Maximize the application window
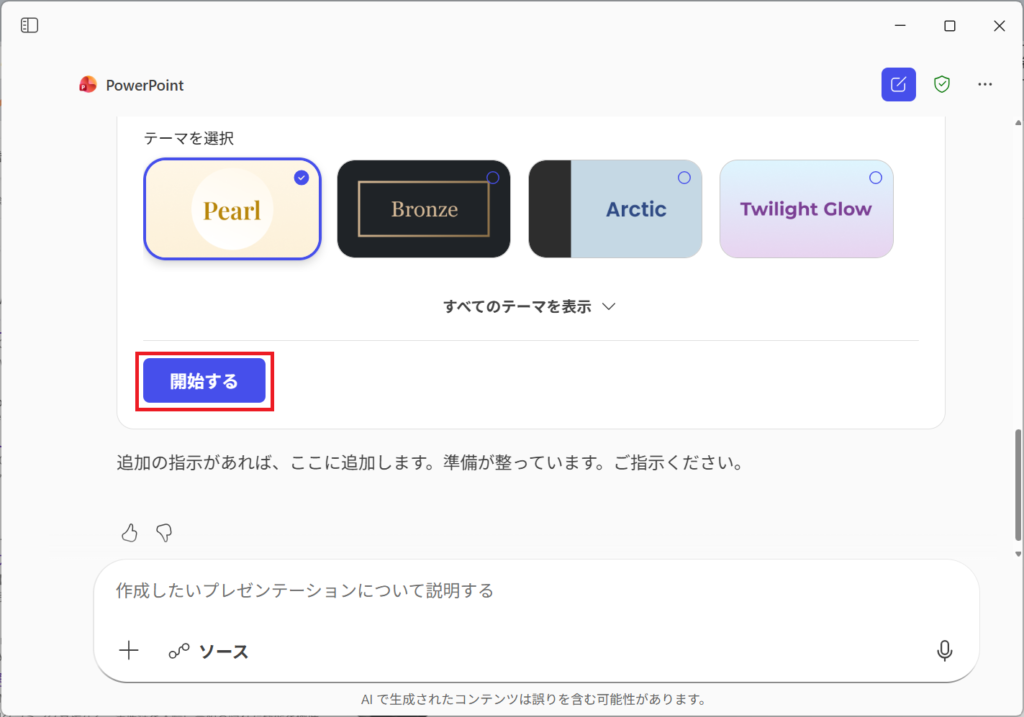 [x=950, y=26]
